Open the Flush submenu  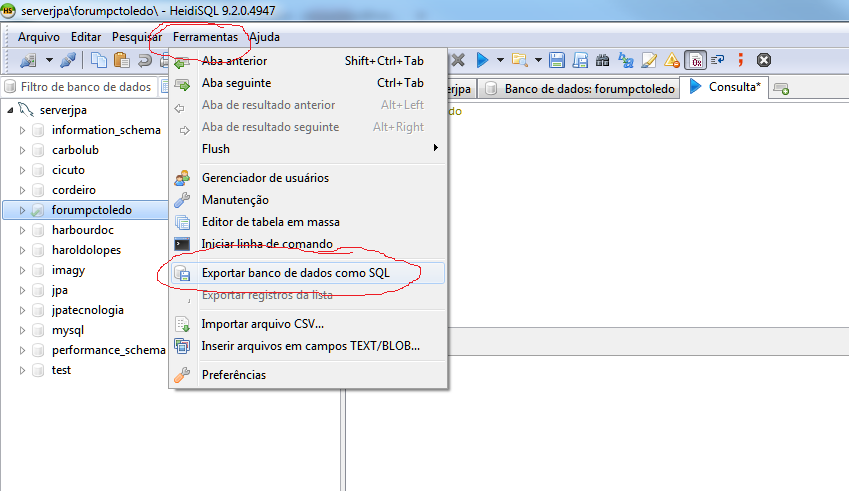click(x=308, y=149)
